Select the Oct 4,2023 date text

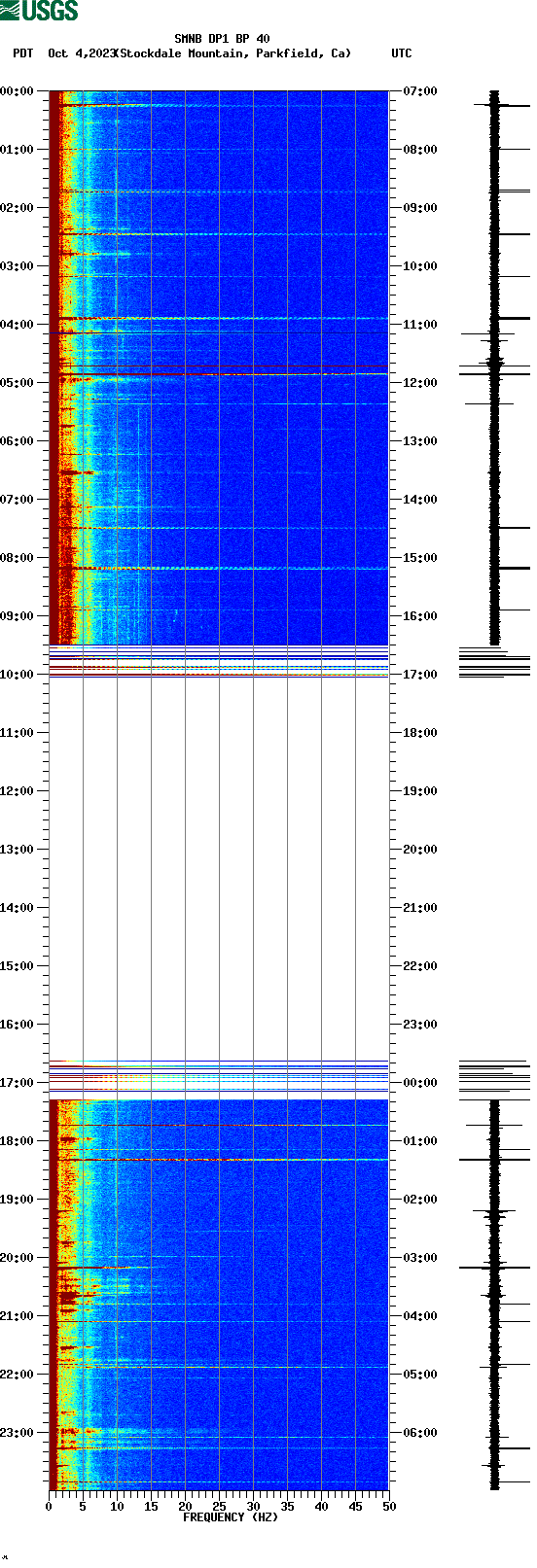pyautogui.click(x=81, y=53)
